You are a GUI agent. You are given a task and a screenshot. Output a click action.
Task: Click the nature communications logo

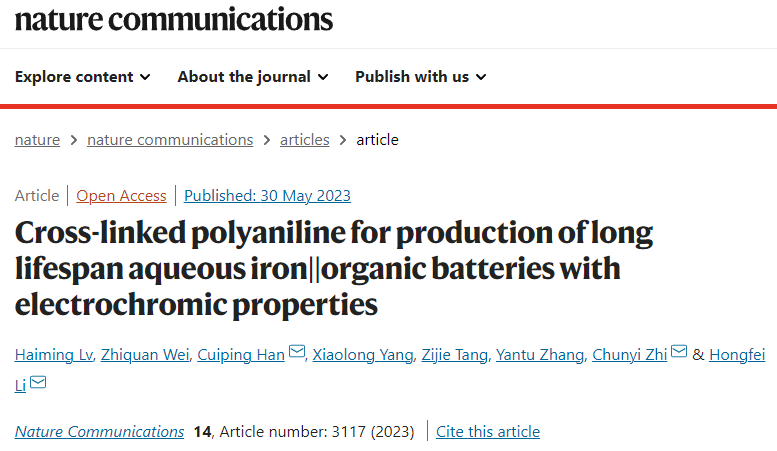point(174,20)
